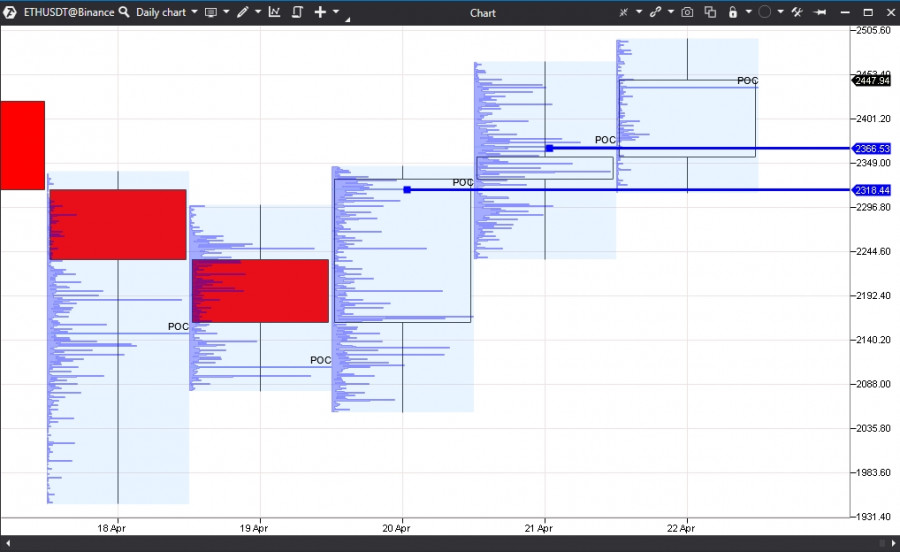Viewport: 900px width, 552px height.
Task: Open the indicators chart icon
Action: pos(274,12)
